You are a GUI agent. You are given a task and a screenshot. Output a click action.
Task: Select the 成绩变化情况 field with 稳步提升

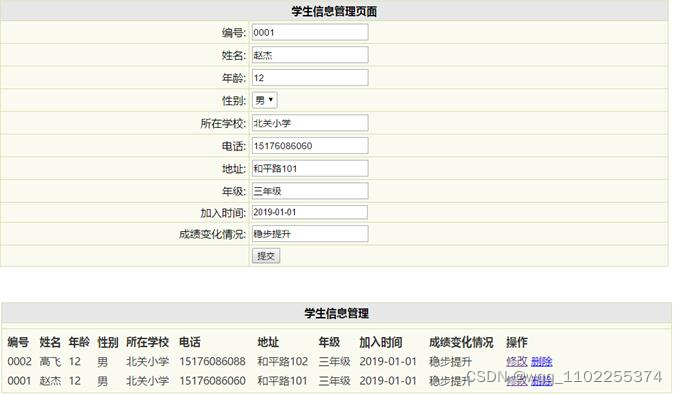(310, 234)
